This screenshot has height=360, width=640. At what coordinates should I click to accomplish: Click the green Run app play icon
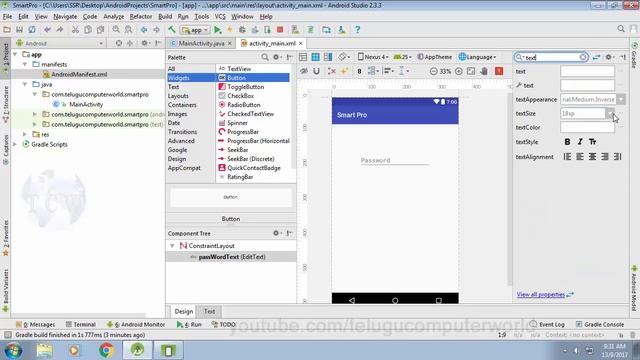[x=218, y=30]
